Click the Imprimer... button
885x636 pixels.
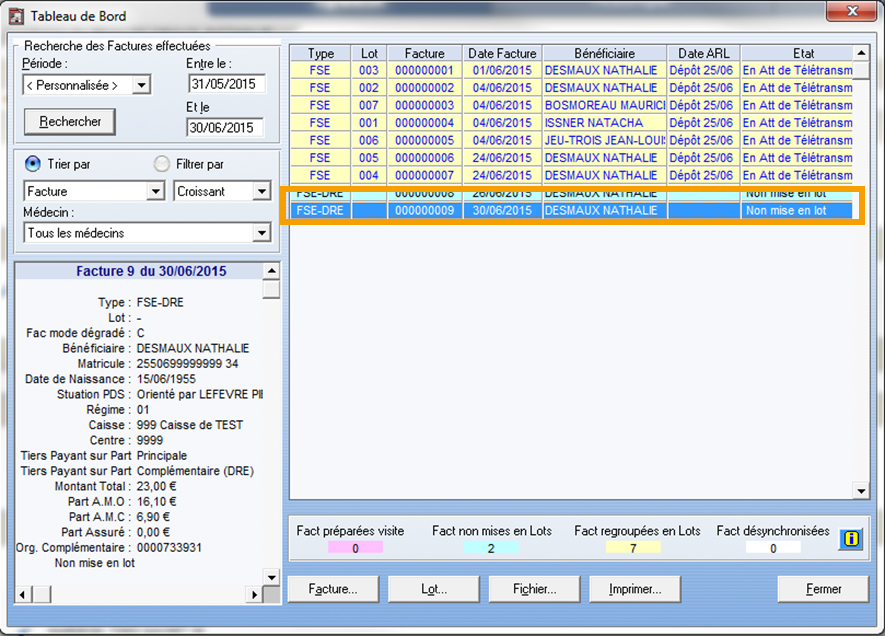pyautogui.click(x=635, y=589)
